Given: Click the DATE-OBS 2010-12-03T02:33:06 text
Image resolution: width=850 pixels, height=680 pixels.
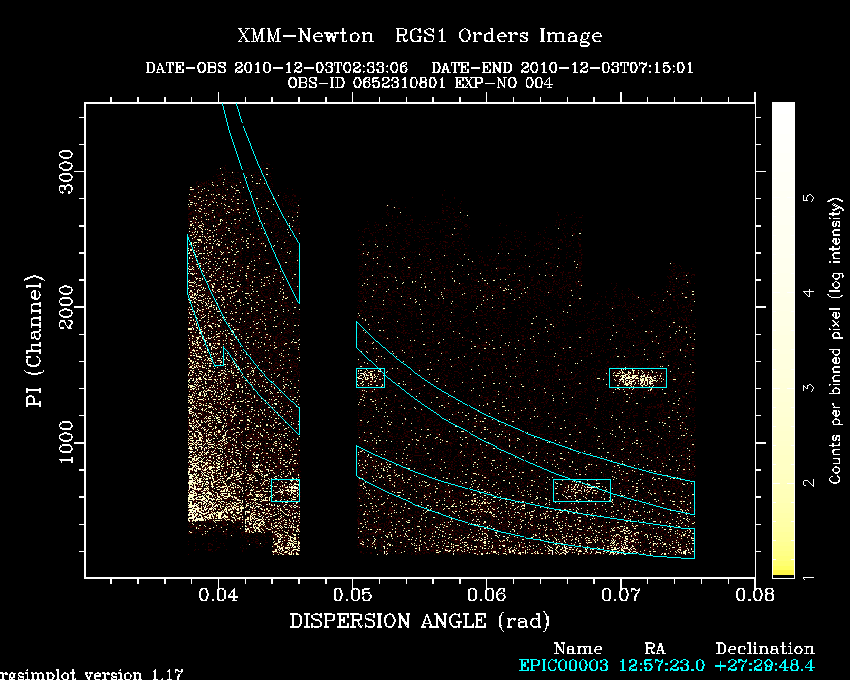Looking at the screenshot, I should pyautogui.click(x=276, y=68).
